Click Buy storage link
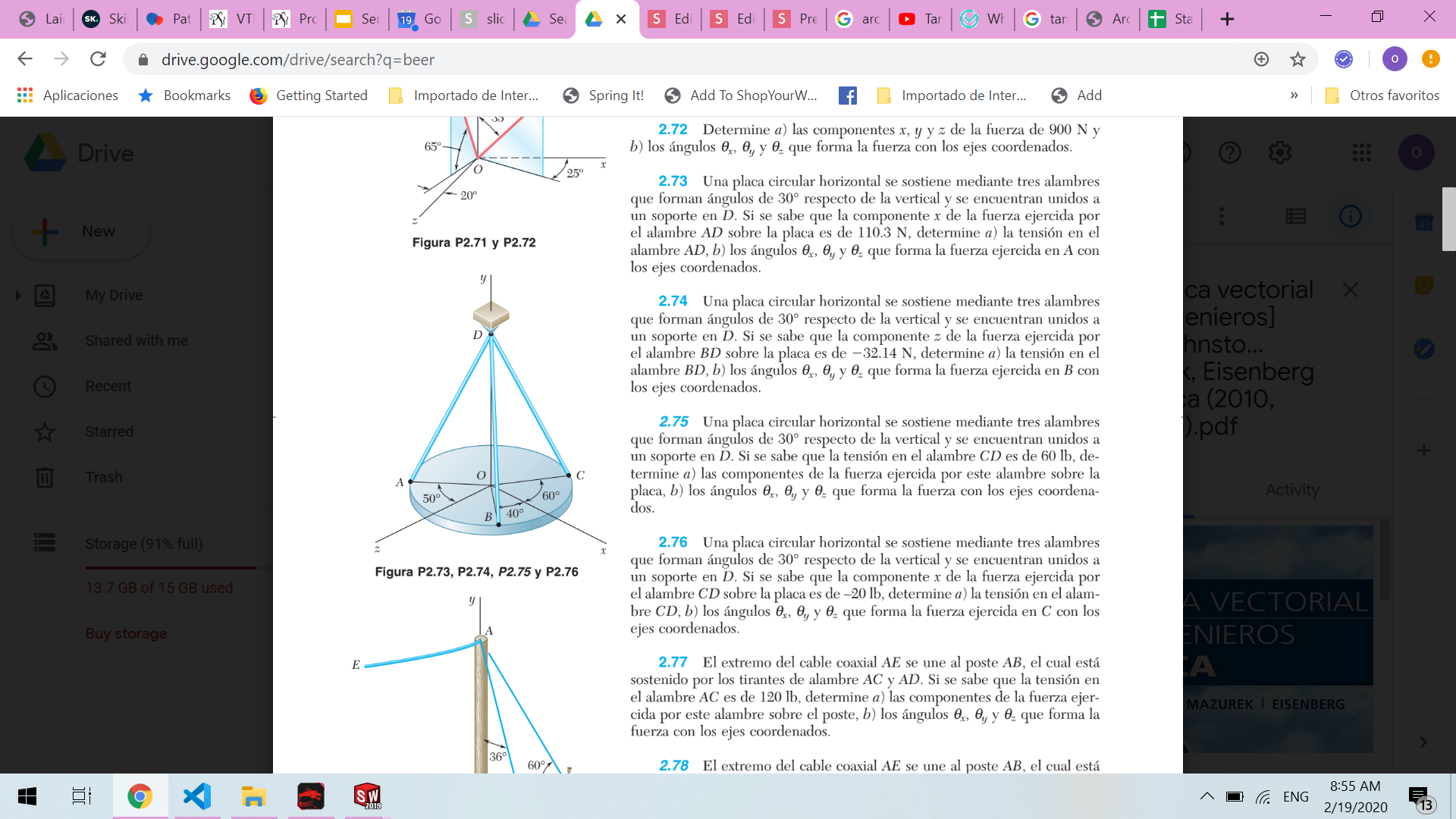 coord(126,634)
